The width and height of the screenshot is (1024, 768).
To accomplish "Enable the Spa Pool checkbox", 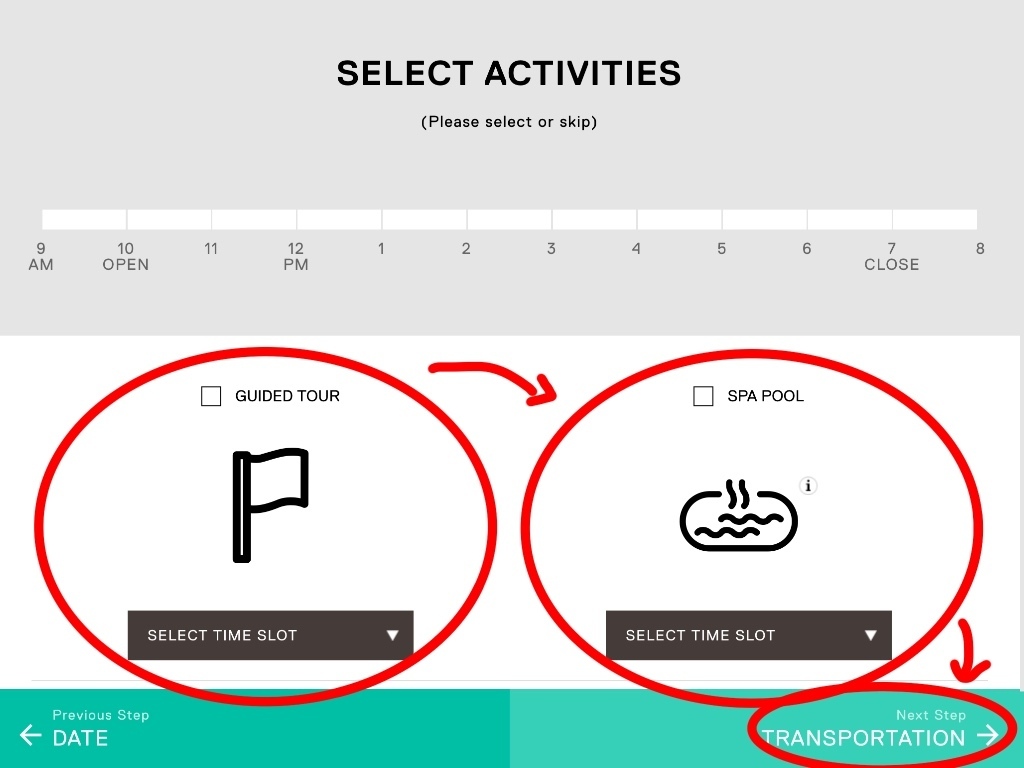I will click(703, 396).
